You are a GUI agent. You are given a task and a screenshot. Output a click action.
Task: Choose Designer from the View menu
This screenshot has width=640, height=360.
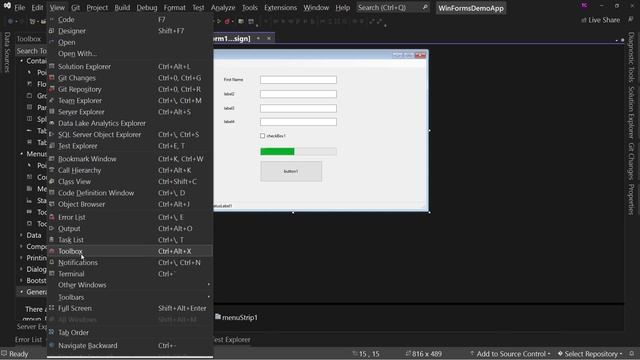(130, 31)
